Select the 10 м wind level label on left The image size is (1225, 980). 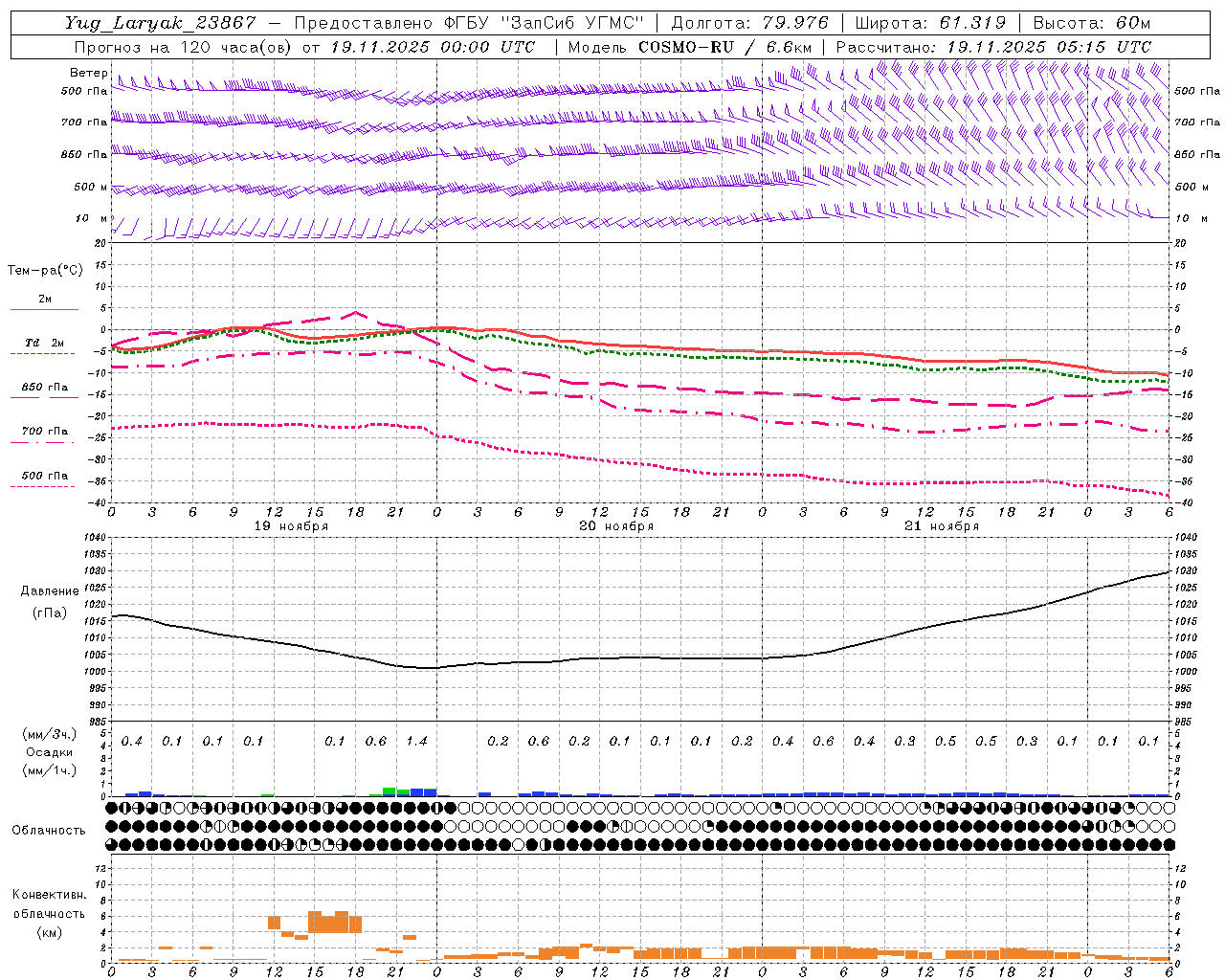point(91,218)
